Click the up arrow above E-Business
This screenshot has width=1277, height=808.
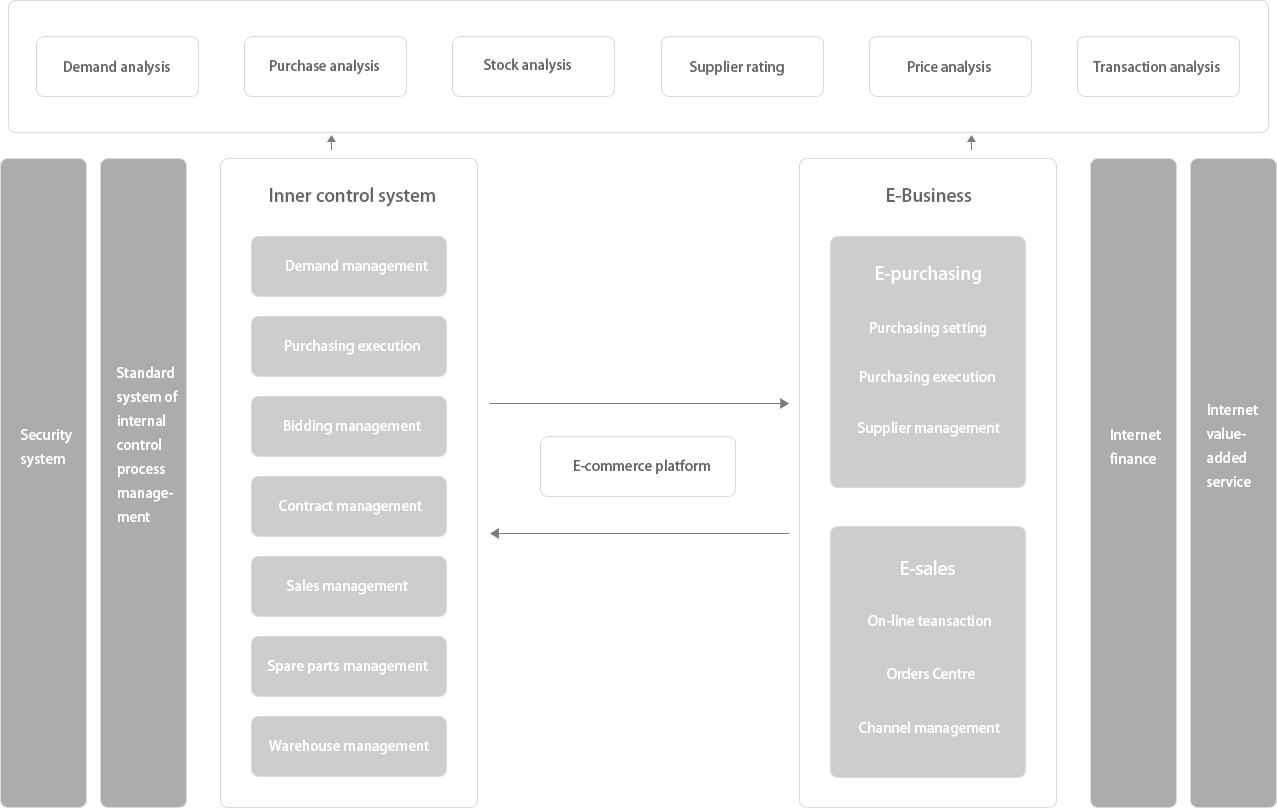click(971, 143)
